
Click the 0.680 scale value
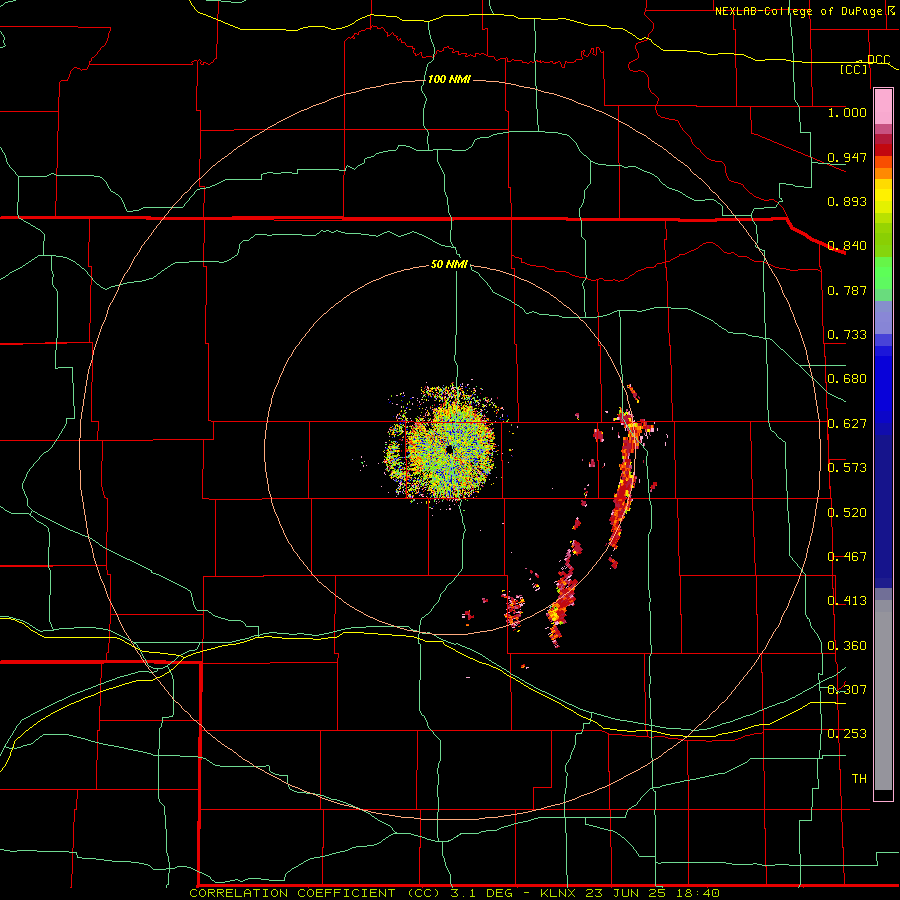pos(847,379)
